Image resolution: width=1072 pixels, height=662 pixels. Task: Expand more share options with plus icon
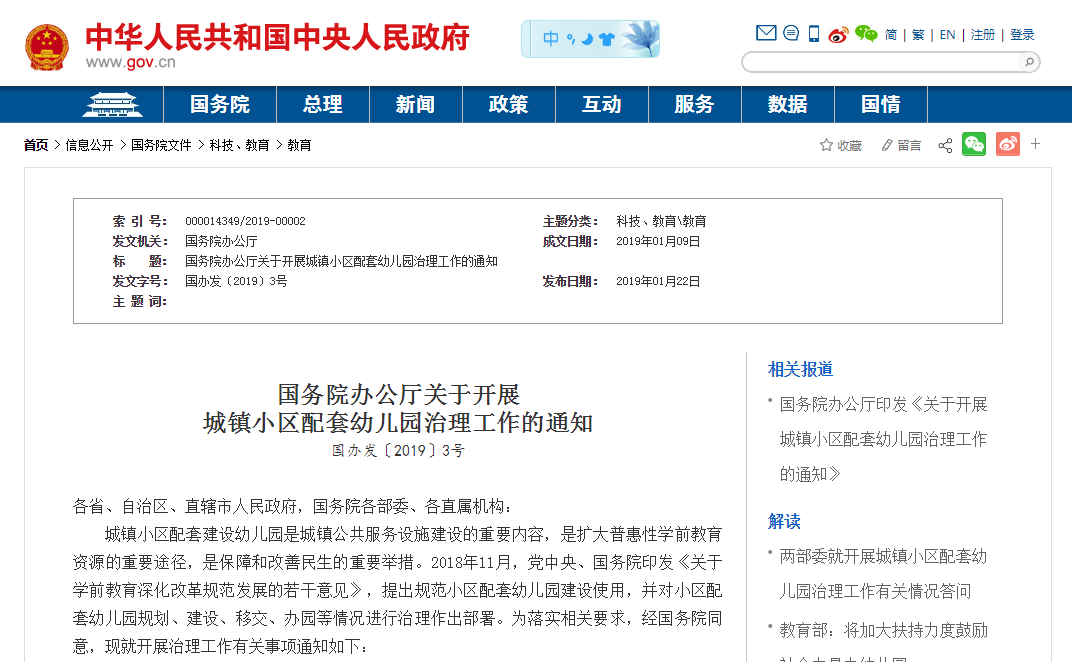tap(1036, 144)
